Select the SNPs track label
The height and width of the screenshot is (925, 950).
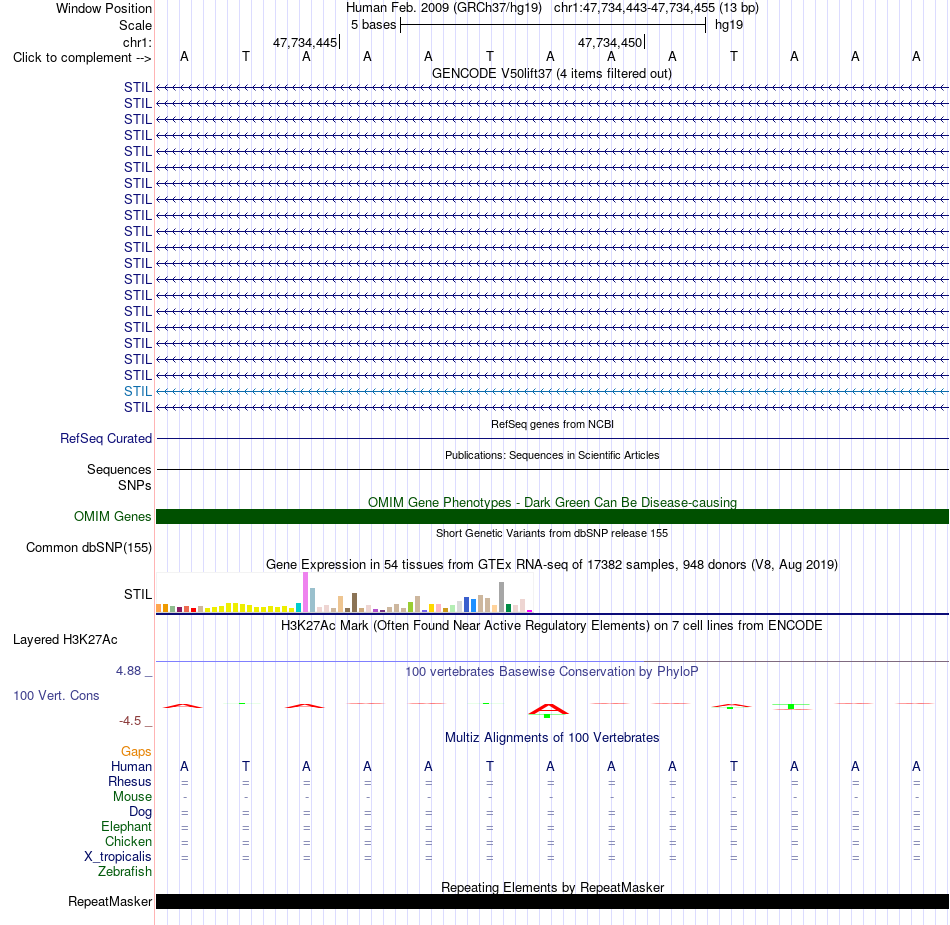click(135, 485)
